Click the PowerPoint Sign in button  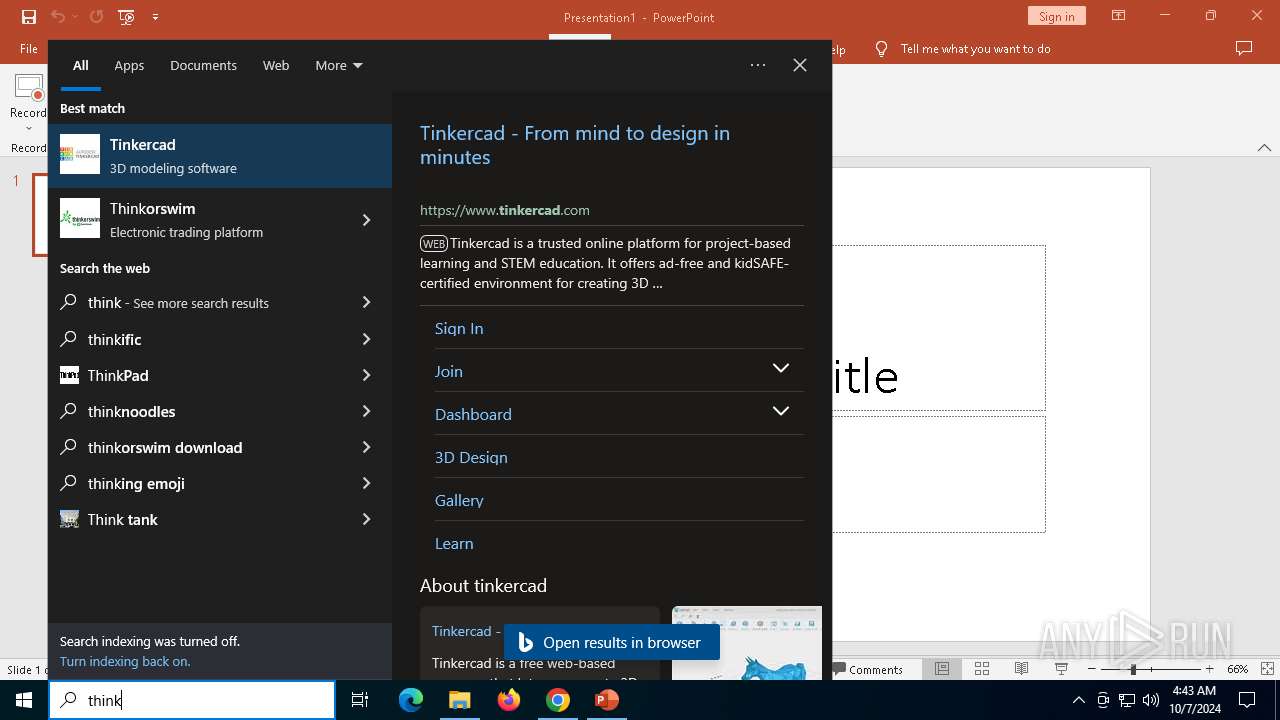pos(1056,16)
